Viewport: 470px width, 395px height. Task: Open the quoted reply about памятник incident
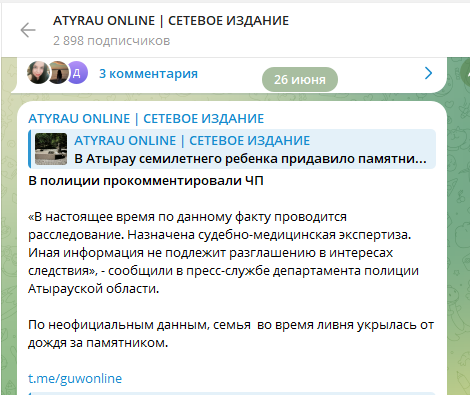[232, 149]
